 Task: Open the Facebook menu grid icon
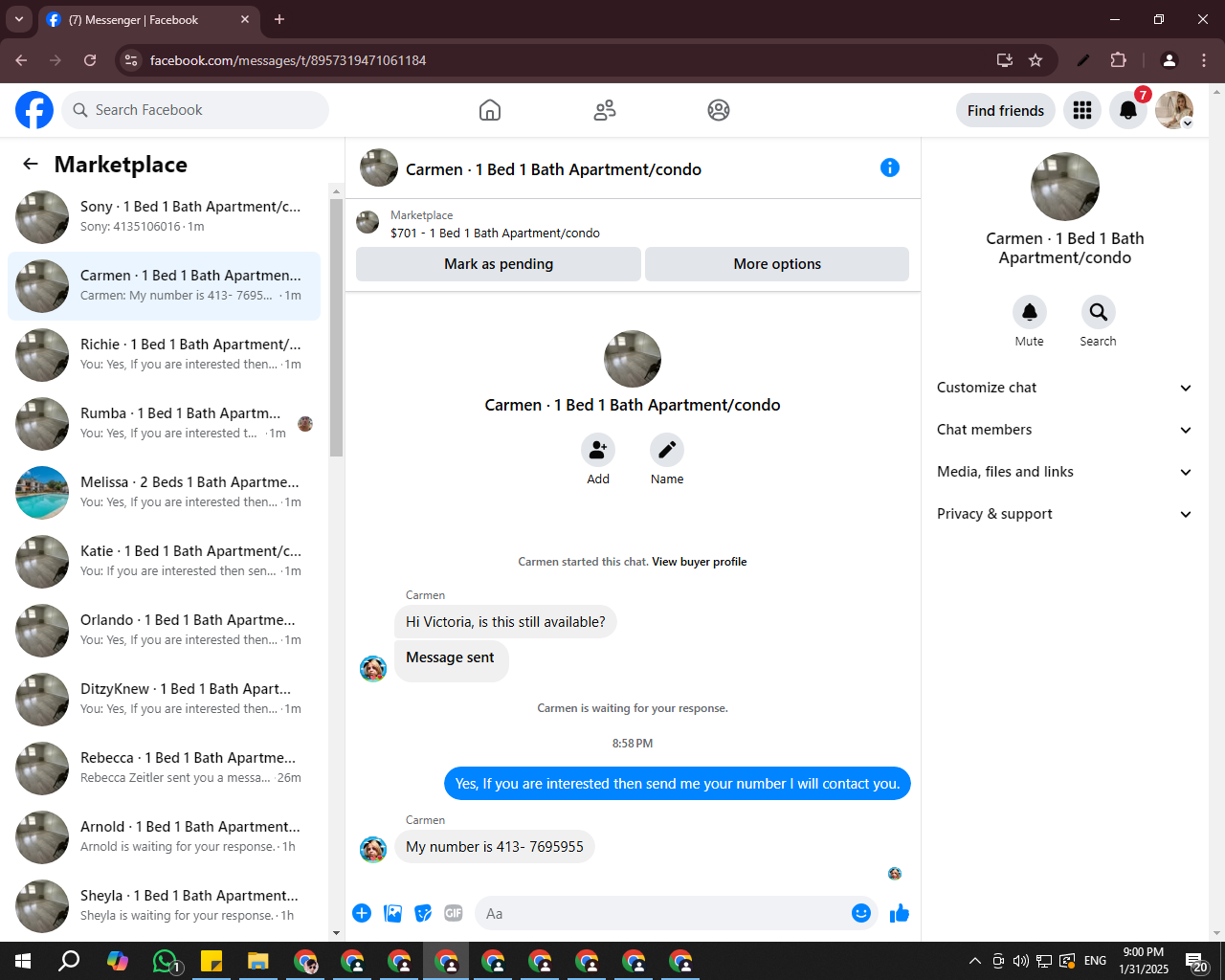pos(1082,110)
